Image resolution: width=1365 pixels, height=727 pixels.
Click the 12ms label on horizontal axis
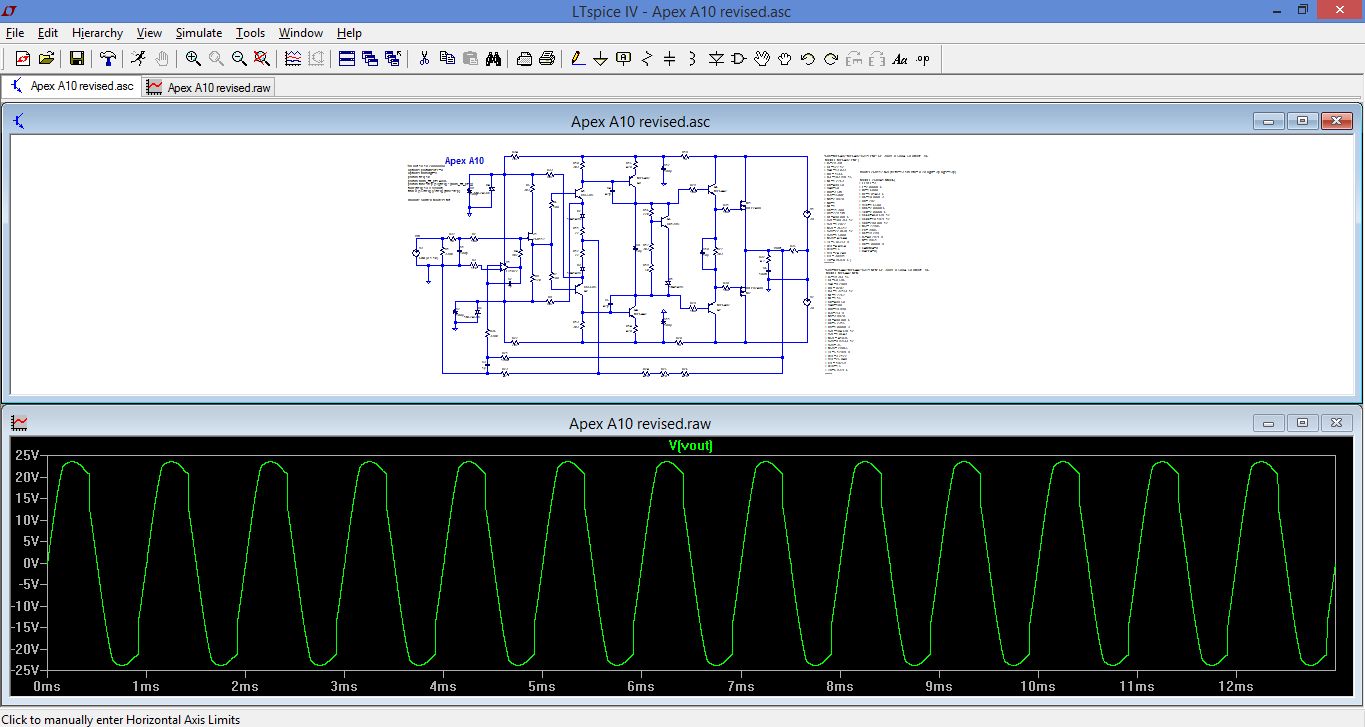pyautogui.click(x=1237, y=687)
